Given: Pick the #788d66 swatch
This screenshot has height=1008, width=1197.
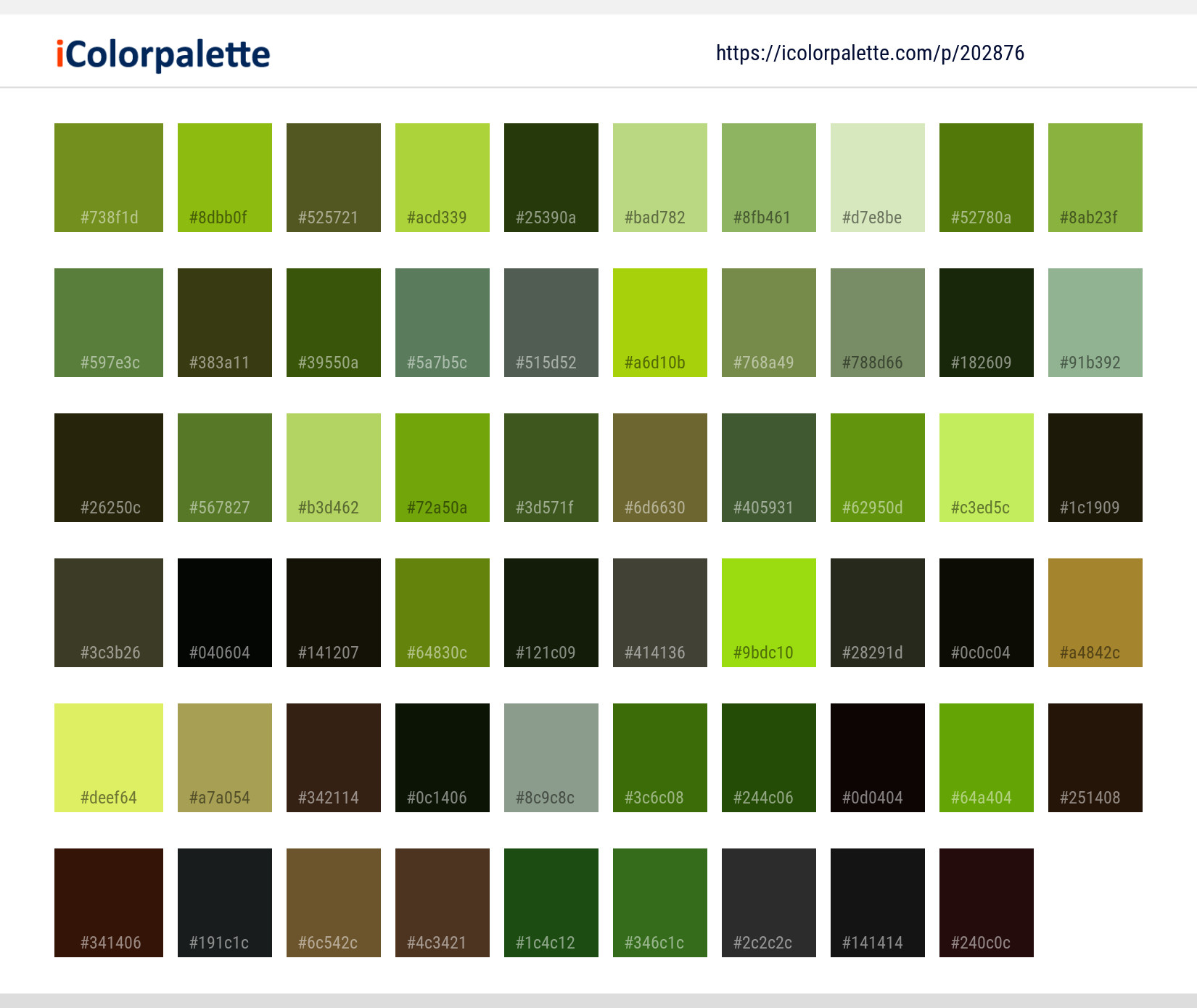Looking at the screenshot, I should [878, 323].
